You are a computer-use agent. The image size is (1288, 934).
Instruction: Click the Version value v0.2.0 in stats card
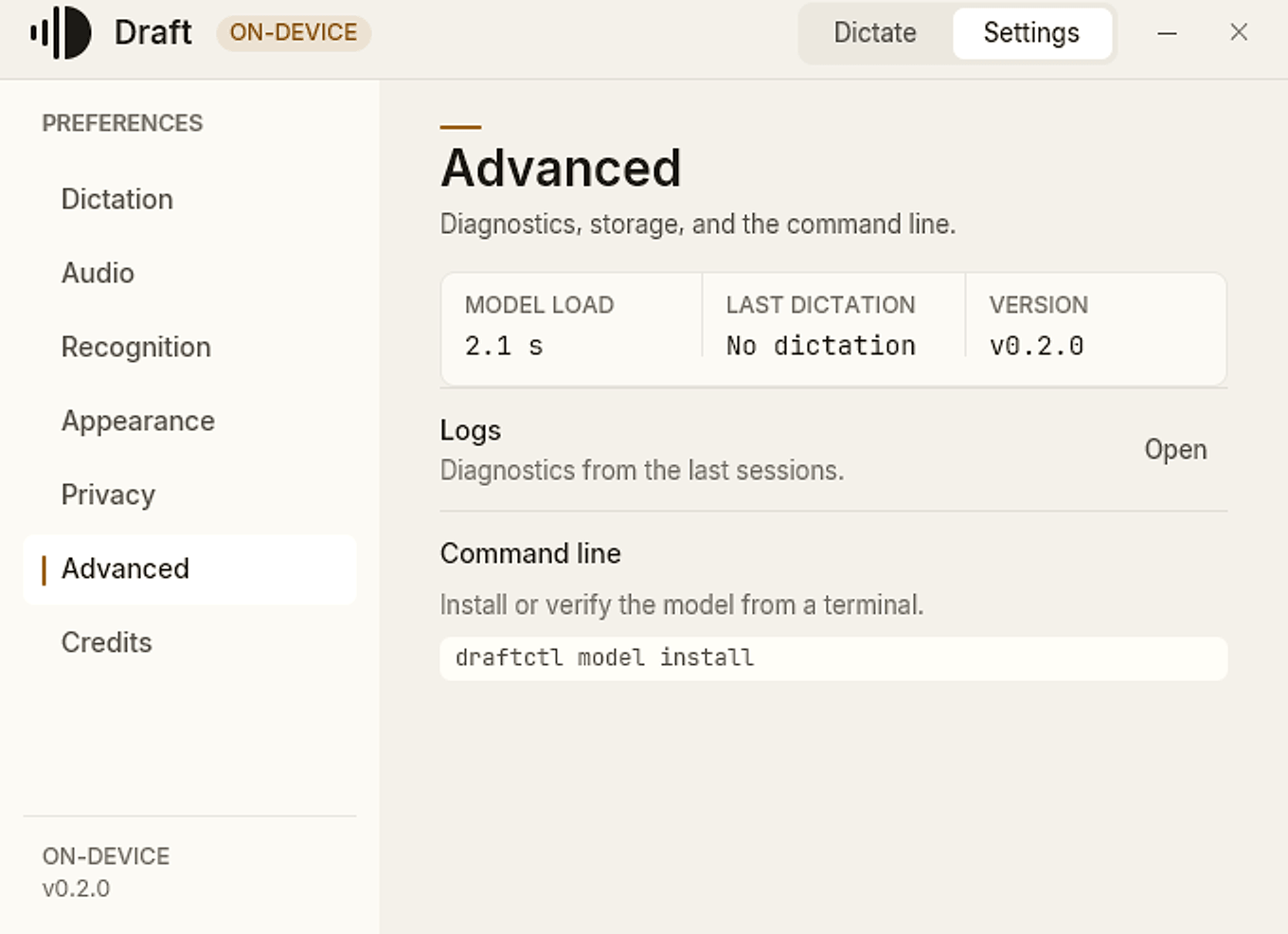point(1036,346)
